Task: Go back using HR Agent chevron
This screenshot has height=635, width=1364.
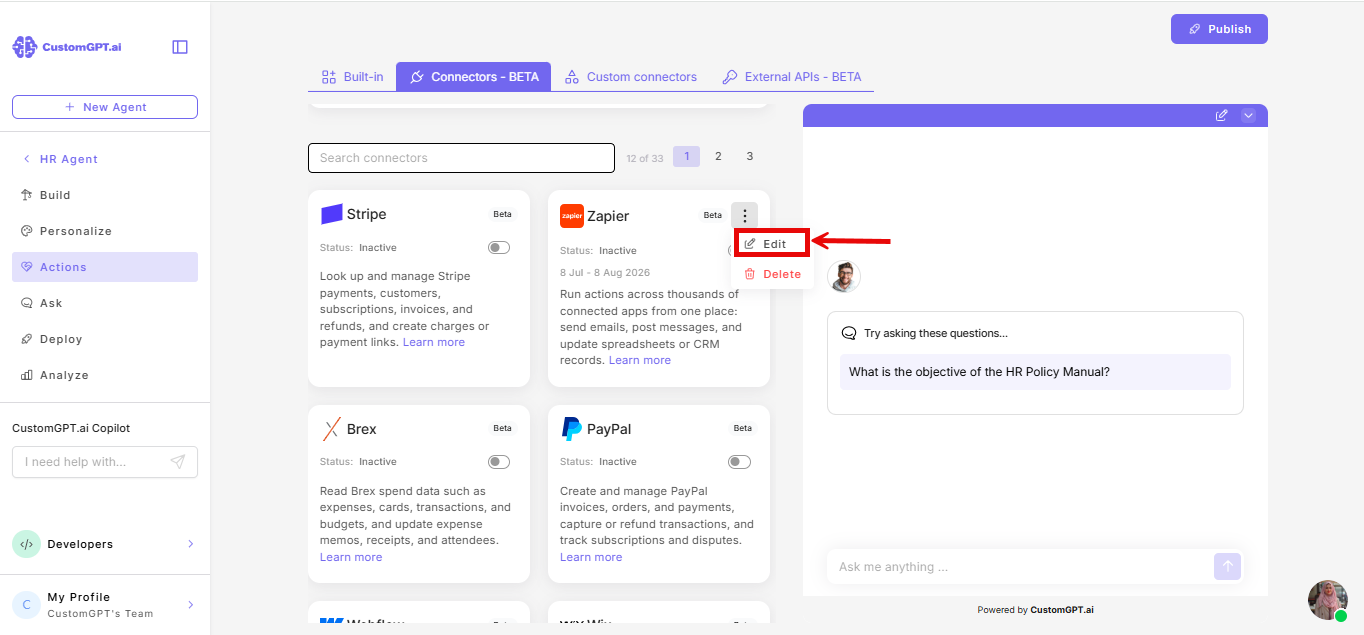Action: point(26,159)
